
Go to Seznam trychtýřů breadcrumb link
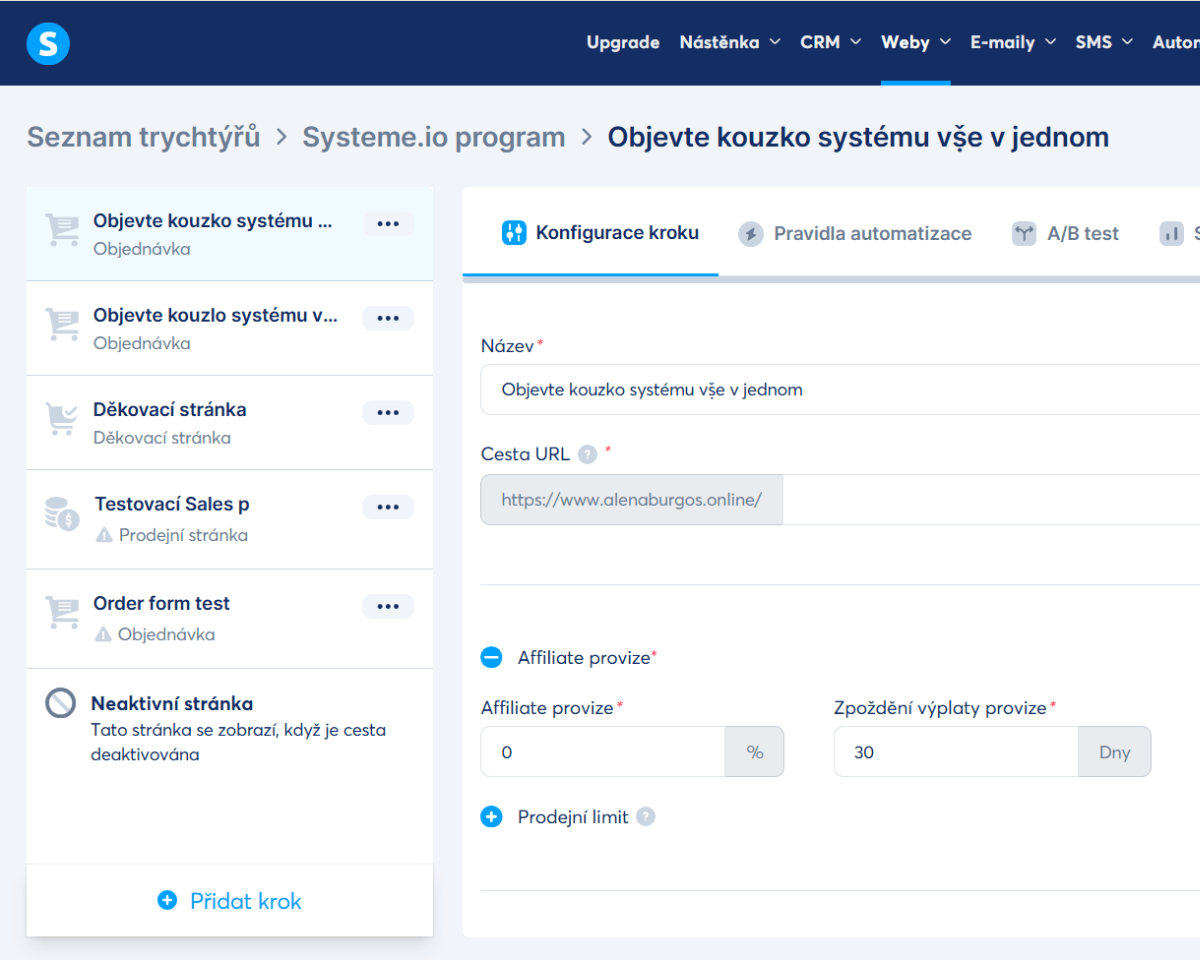143,137
